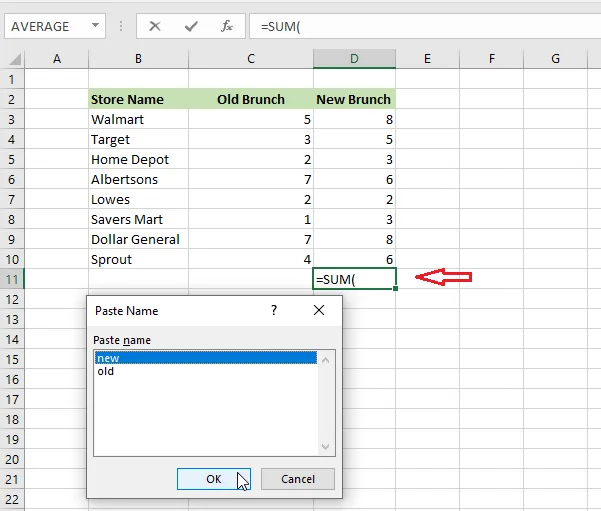Click Cancel in Paste Name dialog
The image size is (601, 511).
(298, 479)
